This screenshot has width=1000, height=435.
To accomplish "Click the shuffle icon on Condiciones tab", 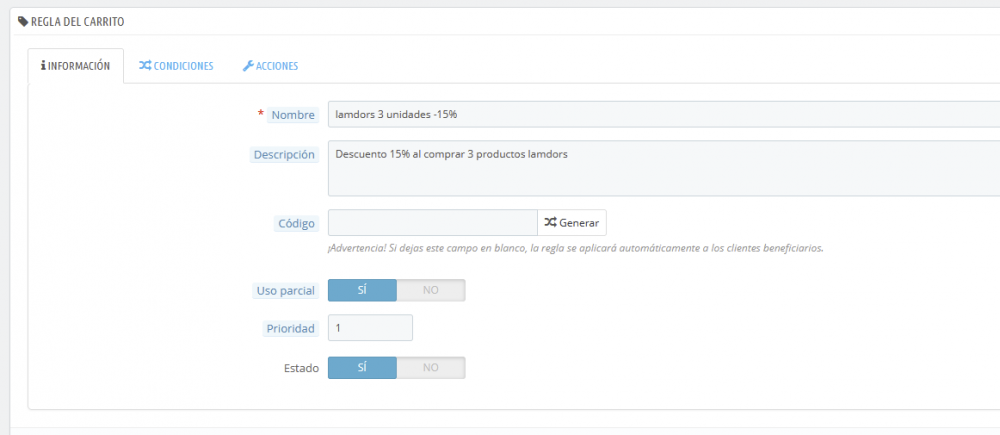I will pyautogui.click(x=145, y=66).
